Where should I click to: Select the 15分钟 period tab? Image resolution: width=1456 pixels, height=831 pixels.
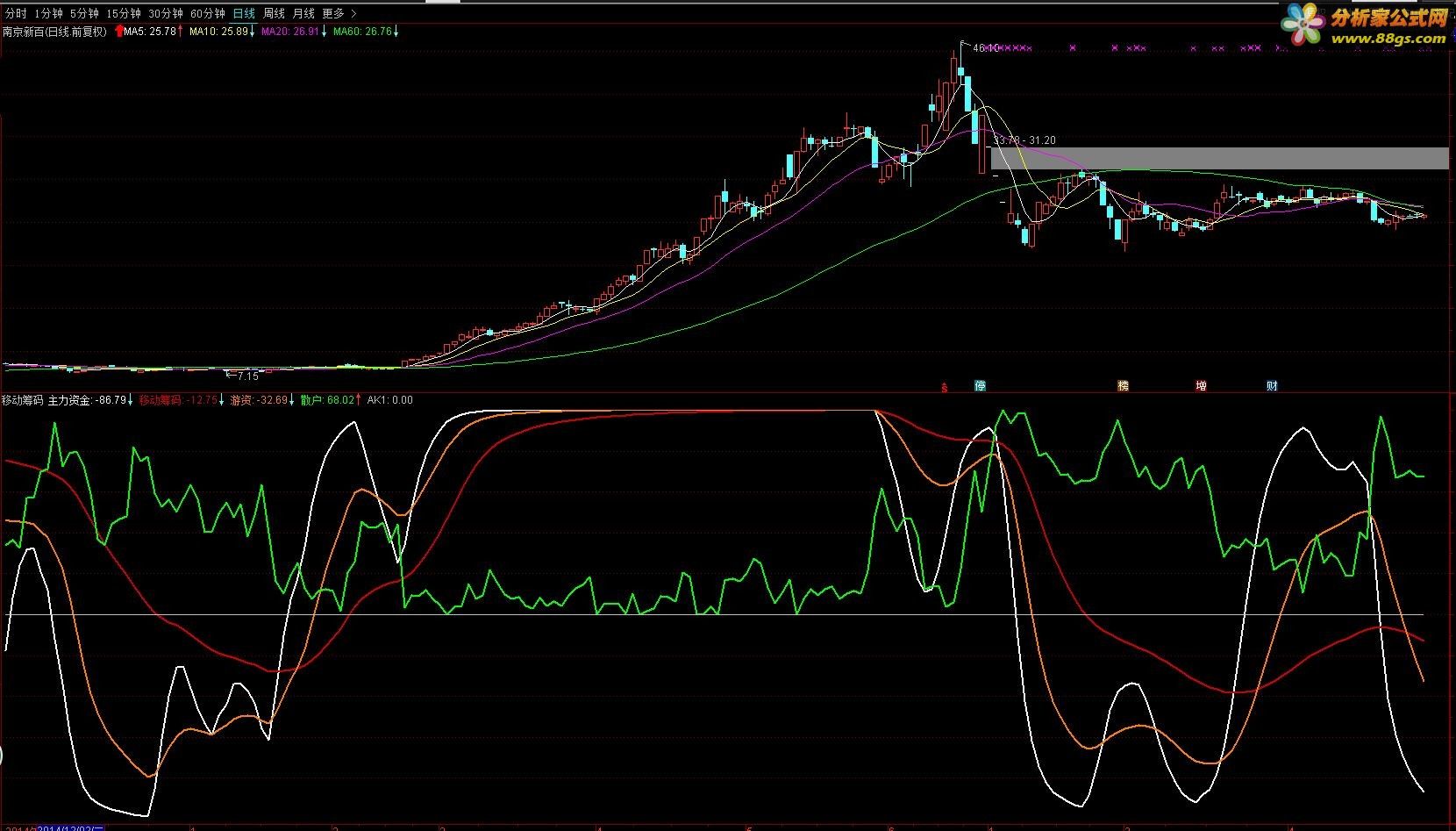123,14
